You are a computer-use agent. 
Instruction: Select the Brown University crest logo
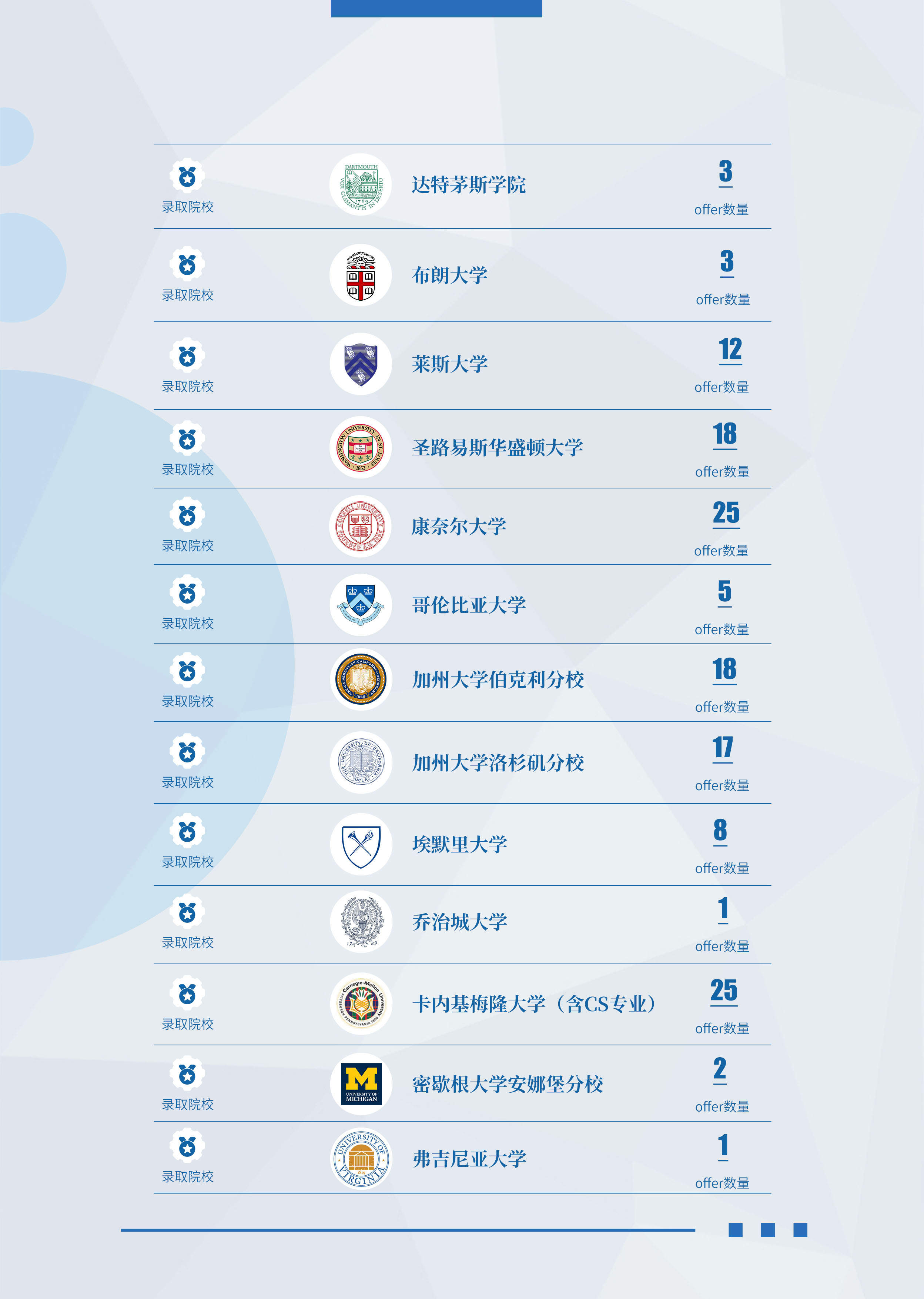[x=361, y=276]
